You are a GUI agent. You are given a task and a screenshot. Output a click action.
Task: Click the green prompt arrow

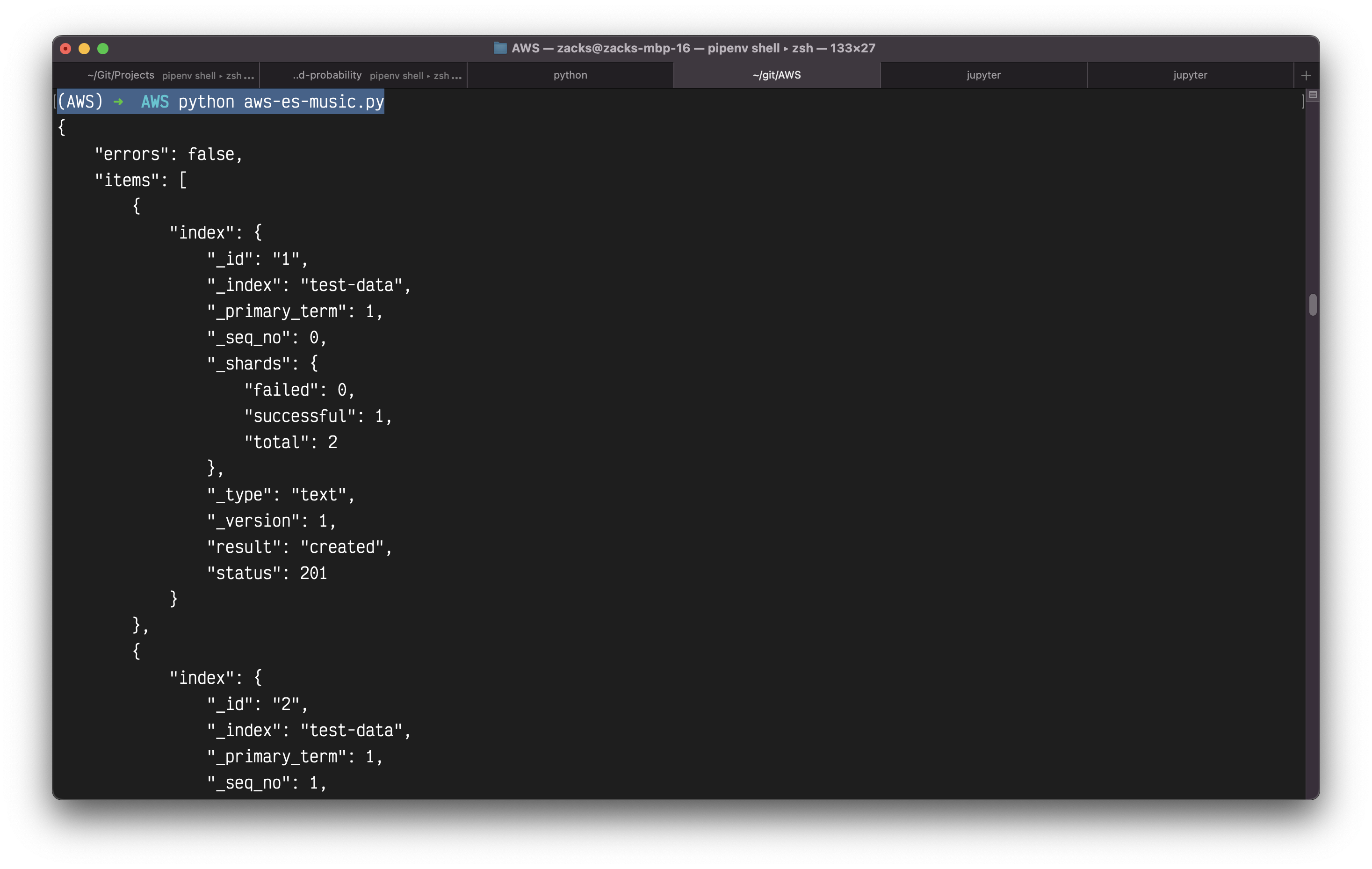coord(118,102)
